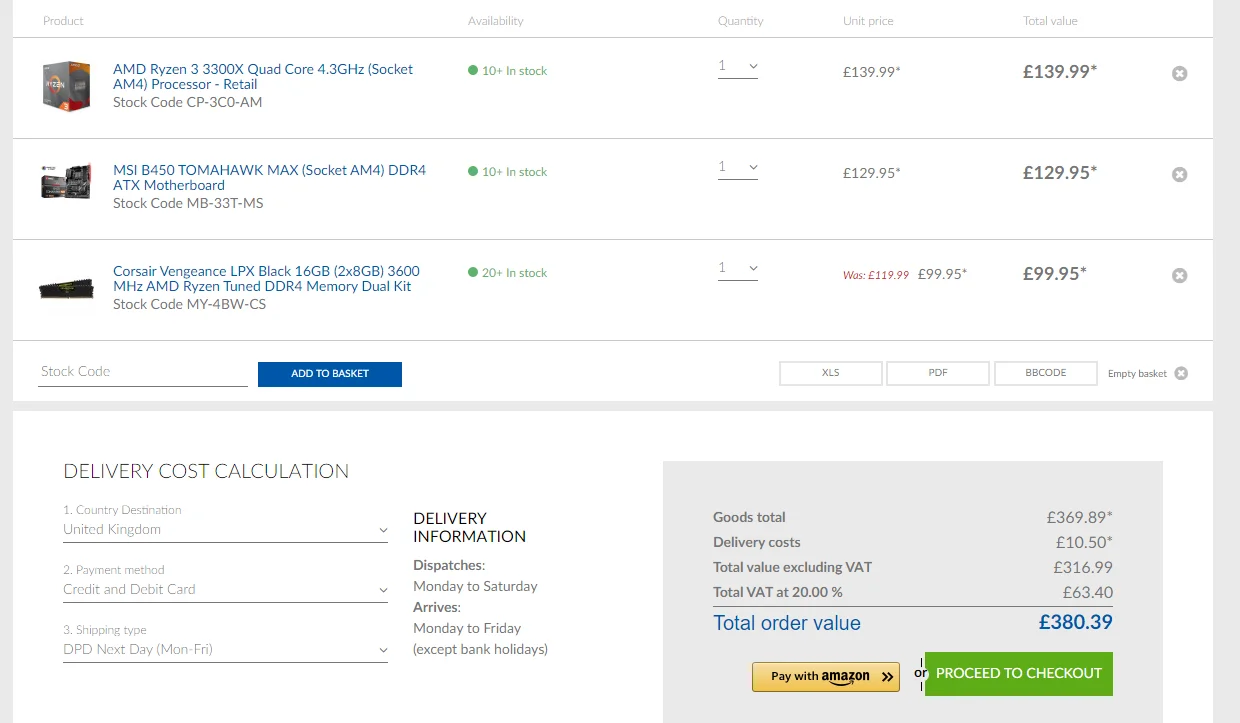Expand the Country Destination dropdown
Image resolution: width=1240 pixels, height=723 pixels.
[x=225, y=530]
